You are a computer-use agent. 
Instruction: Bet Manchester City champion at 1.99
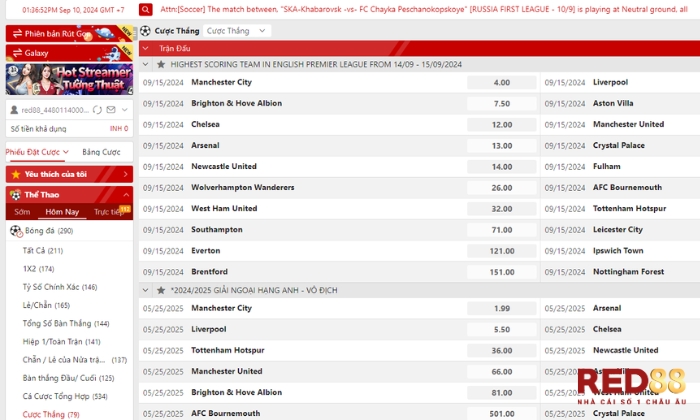pyautogui.click(x=502, y=308)
